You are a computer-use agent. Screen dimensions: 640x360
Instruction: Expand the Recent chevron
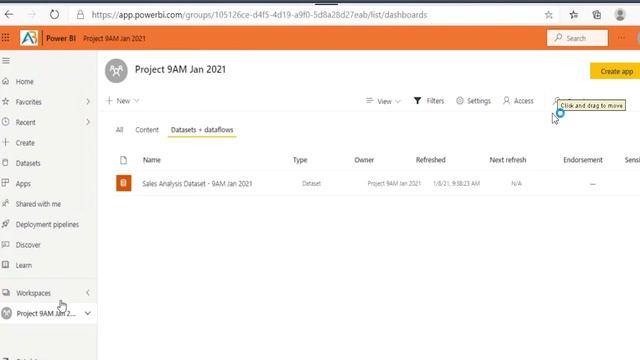point(88,122)
